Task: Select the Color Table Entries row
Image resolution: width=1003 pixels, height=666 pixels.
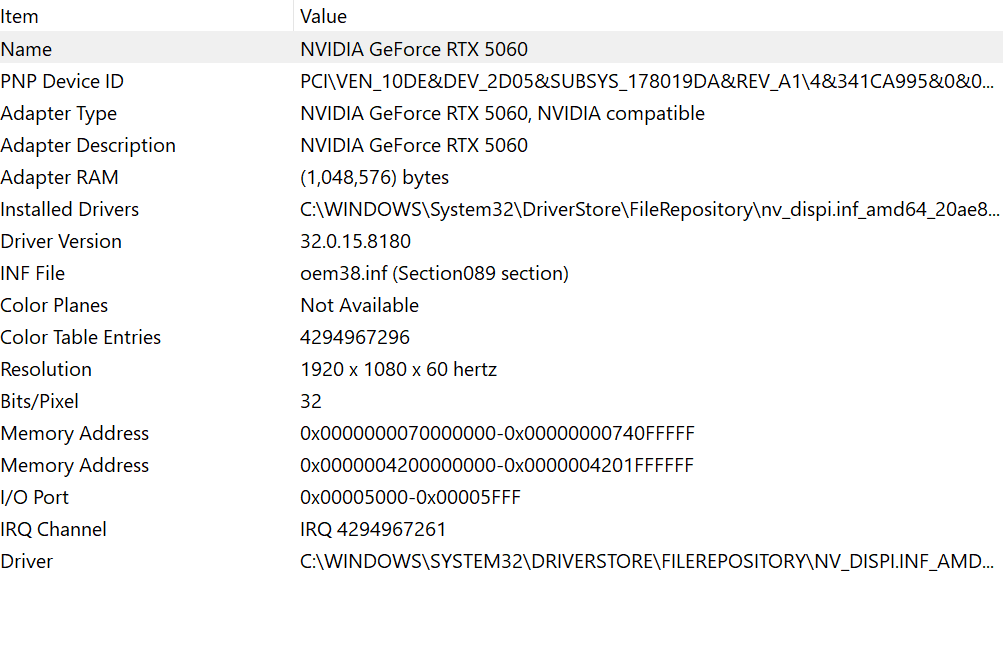Action: point(81,337)
